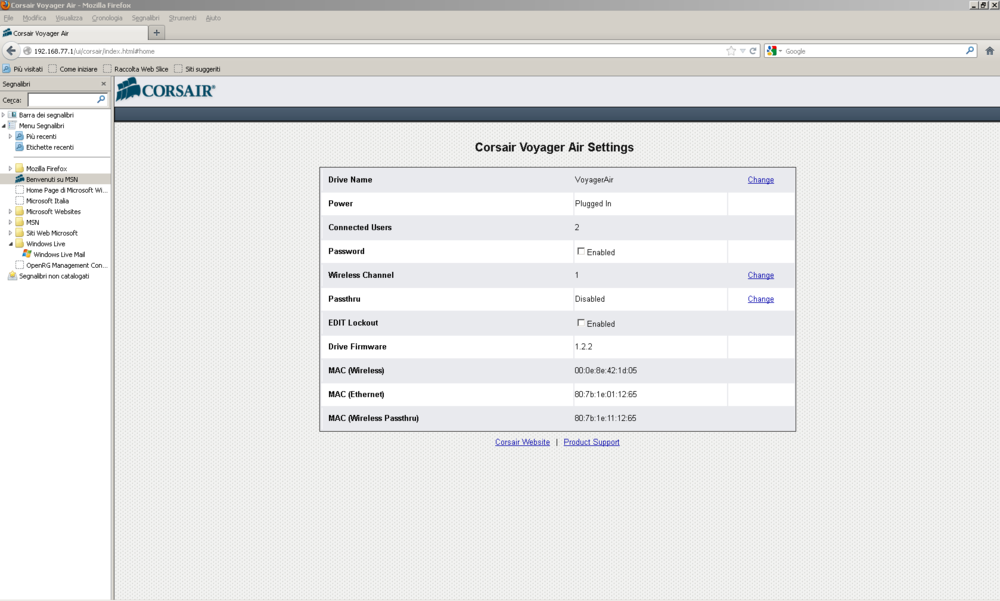Image resolution: width=1000 pixels, height=601 pixels.
Task: Expand the Più recenti folder
Action: coord(10,137)
